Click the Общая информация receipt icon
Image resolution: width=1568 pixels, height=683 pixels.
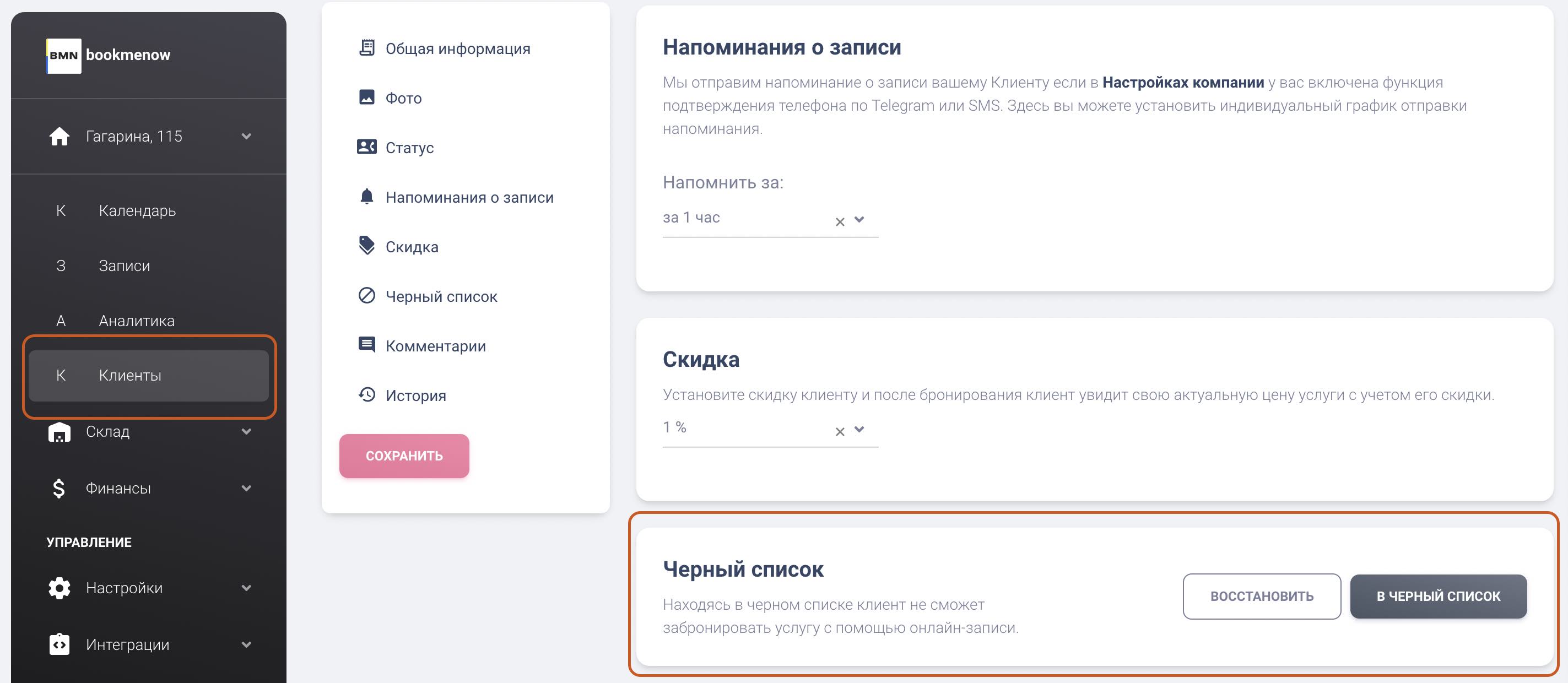click(x=366, y=47)
